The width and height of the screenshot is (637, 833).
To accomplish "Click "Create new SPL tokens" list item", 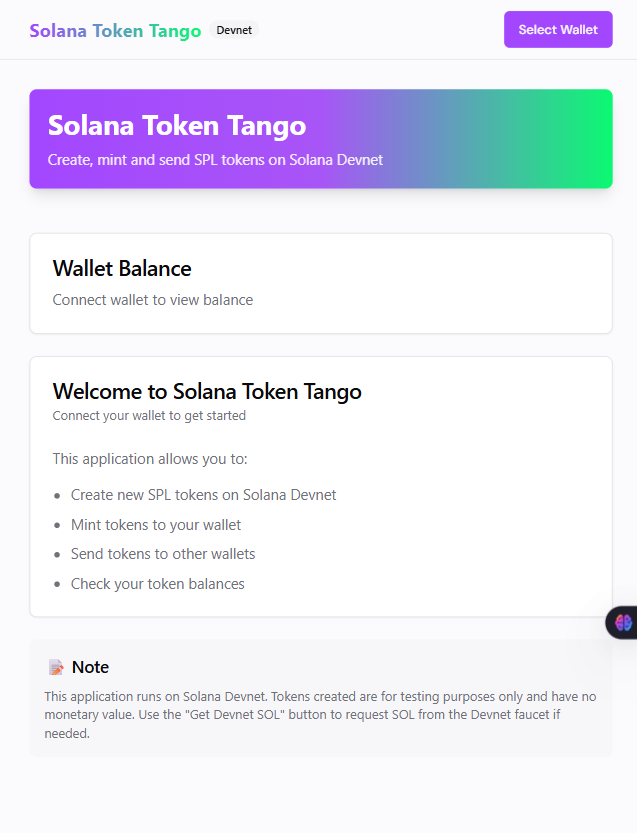I will coord(203,495).
